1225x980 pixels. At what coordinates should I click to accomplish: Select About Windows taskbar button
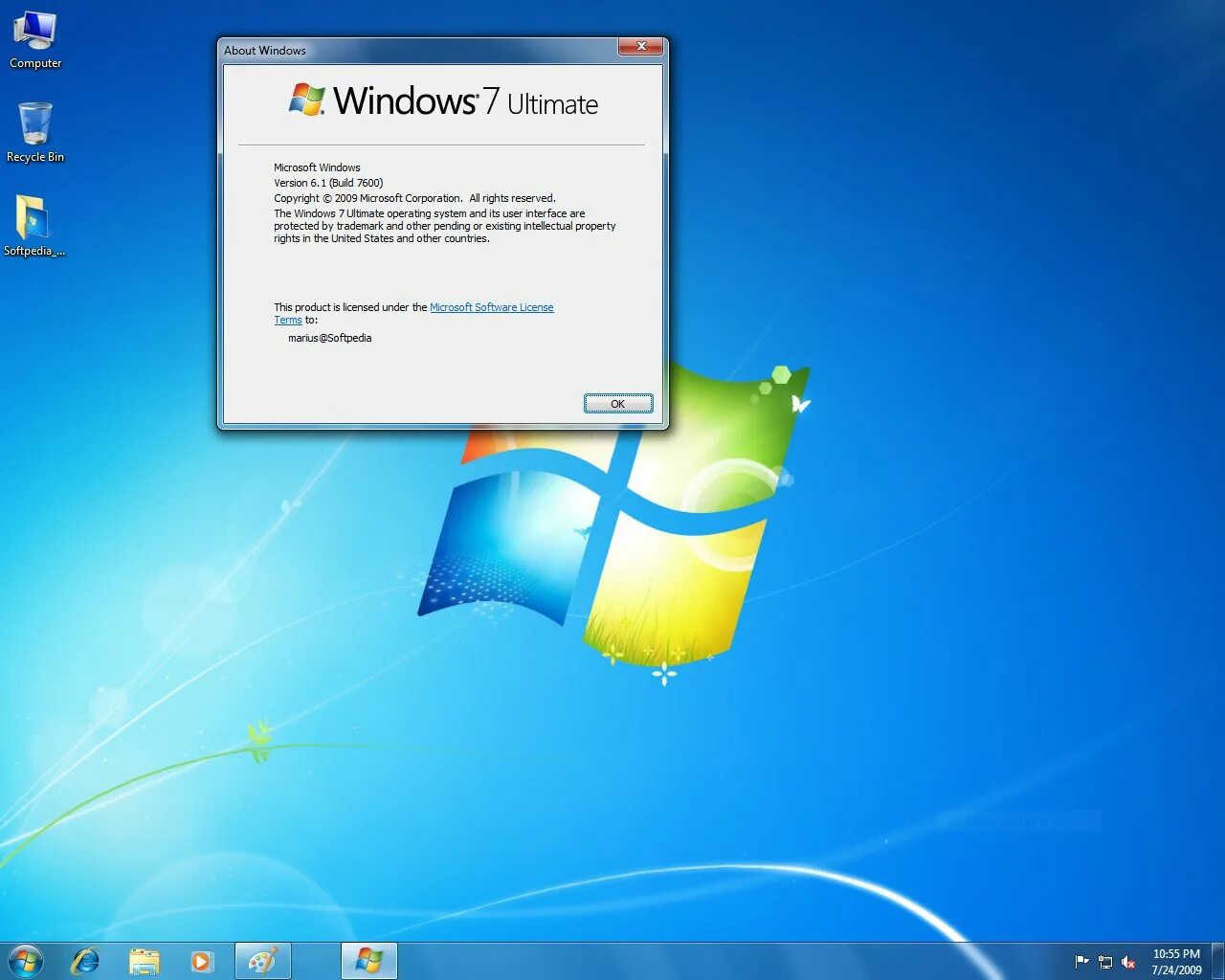(368, 961)
